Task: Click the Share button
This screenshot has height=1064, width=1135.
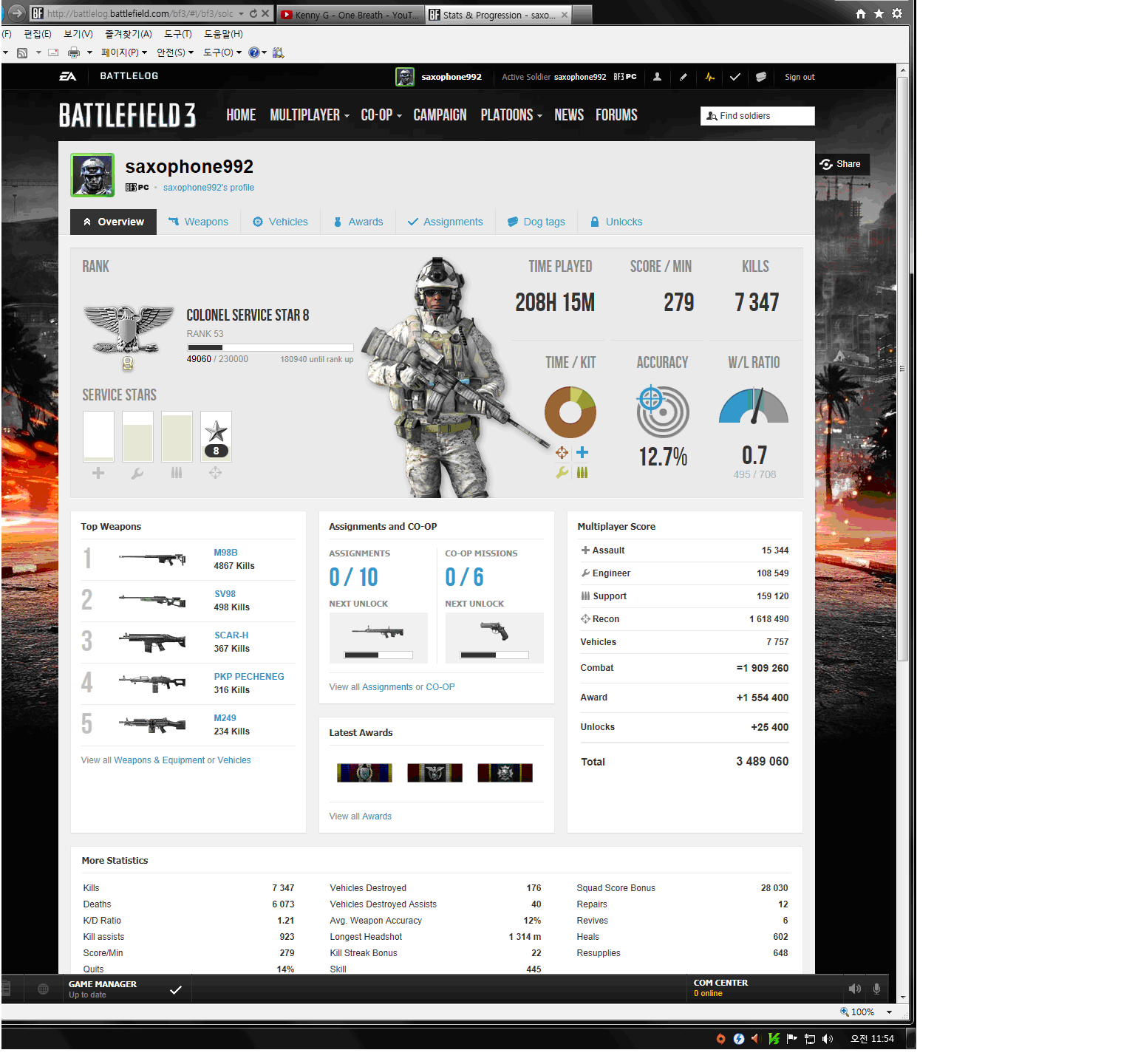Action: click(x=842, y=164)
